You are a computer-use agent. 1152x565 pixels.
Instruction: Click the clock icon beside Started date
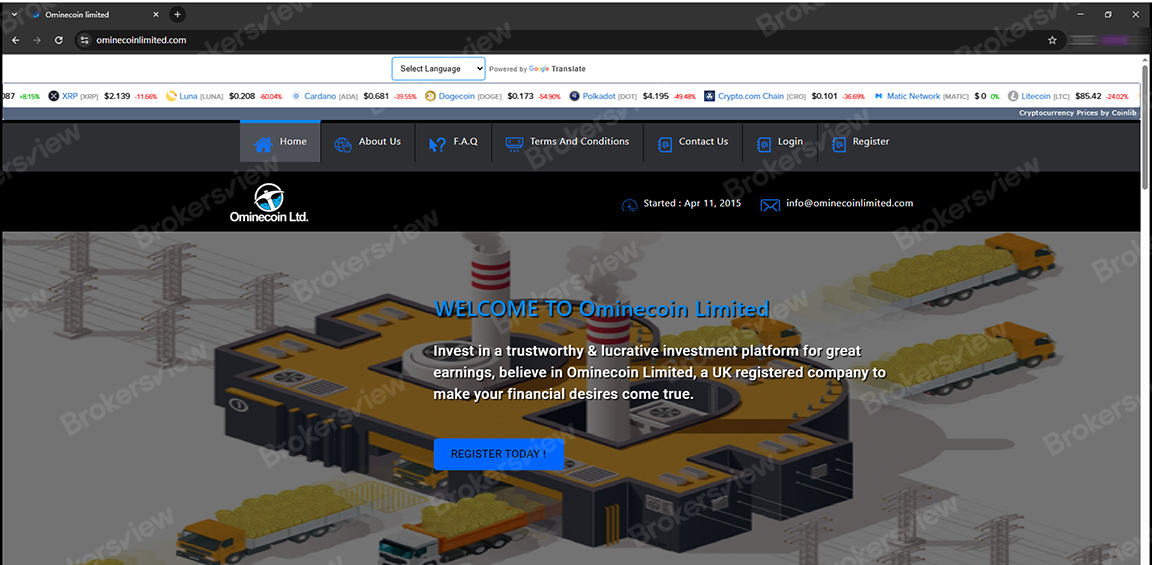(x=630, y=205)
